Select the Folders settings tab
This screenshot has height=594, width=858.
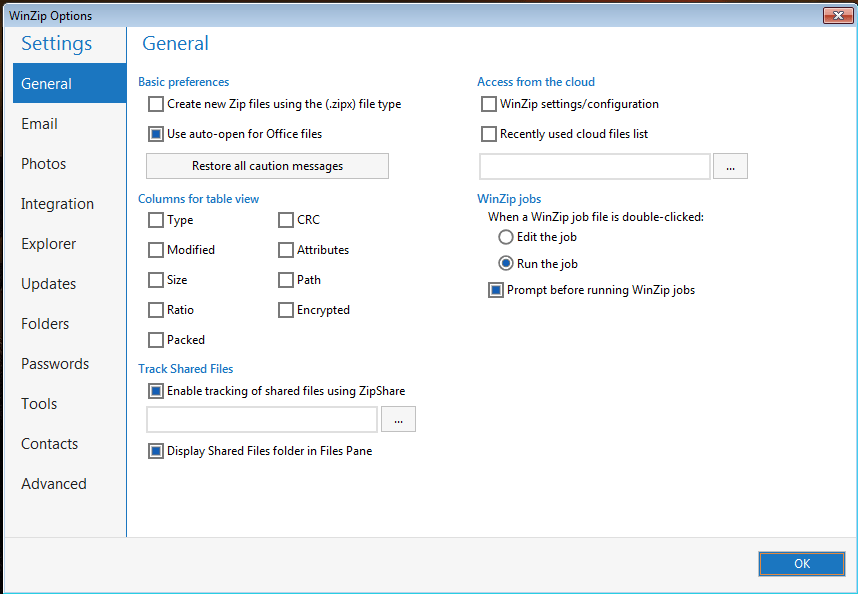pyautogui.click(x=69, y=323)
